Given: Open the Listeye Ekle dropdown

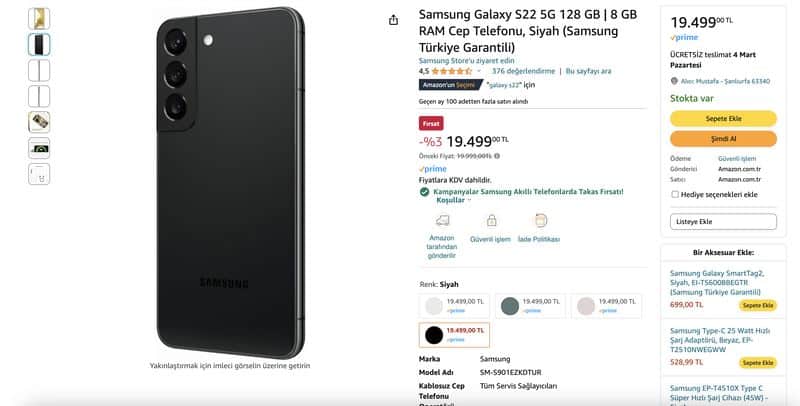Looking at the screenshot, I should [723, 222].
